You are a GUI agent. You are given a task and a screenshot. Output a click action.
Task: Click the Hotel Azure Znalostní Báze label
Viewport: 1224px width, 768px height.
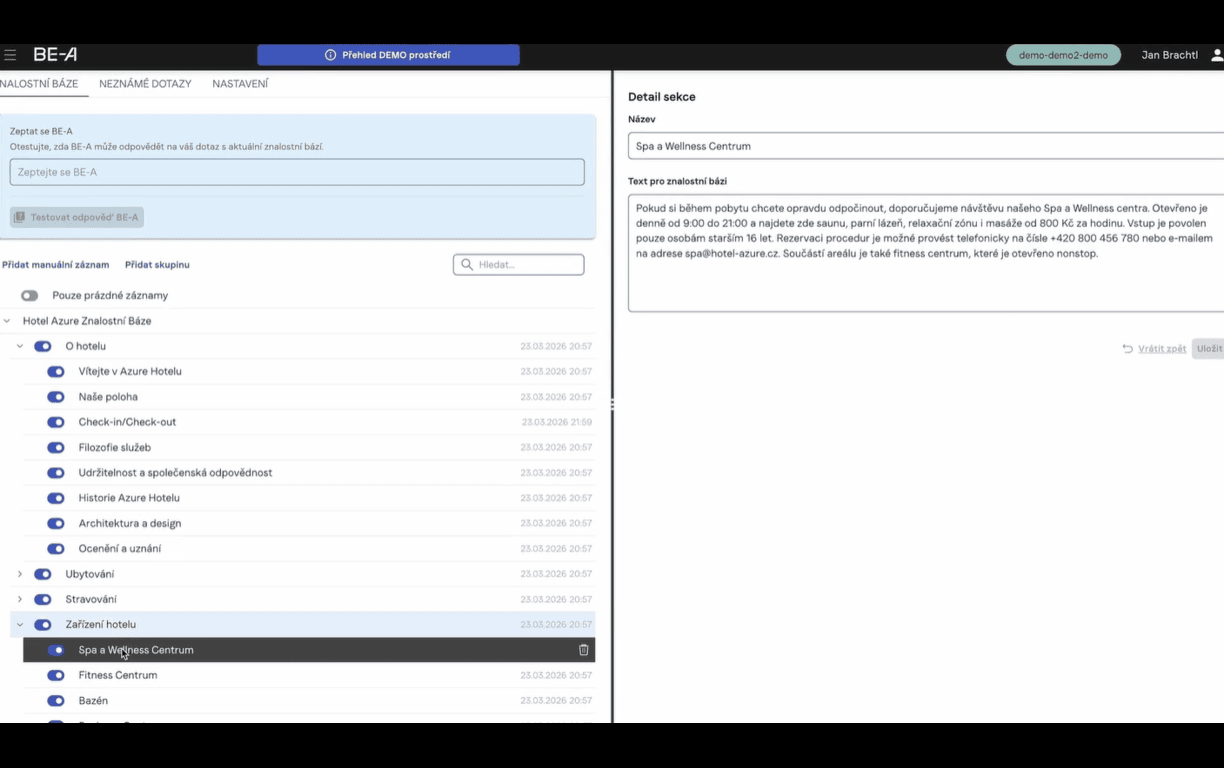click(87, 321)
